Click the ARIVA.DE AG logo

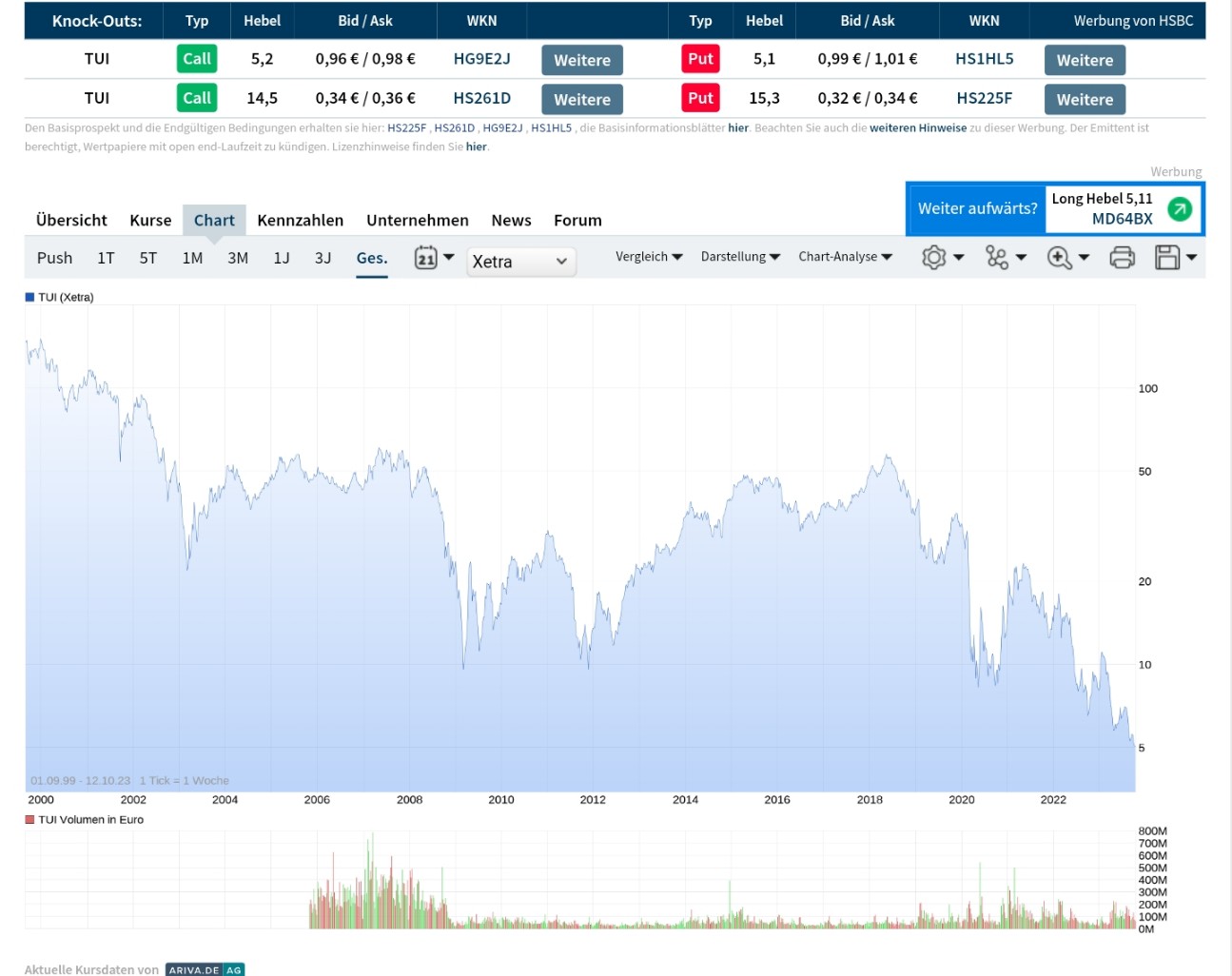coord(205,969)
